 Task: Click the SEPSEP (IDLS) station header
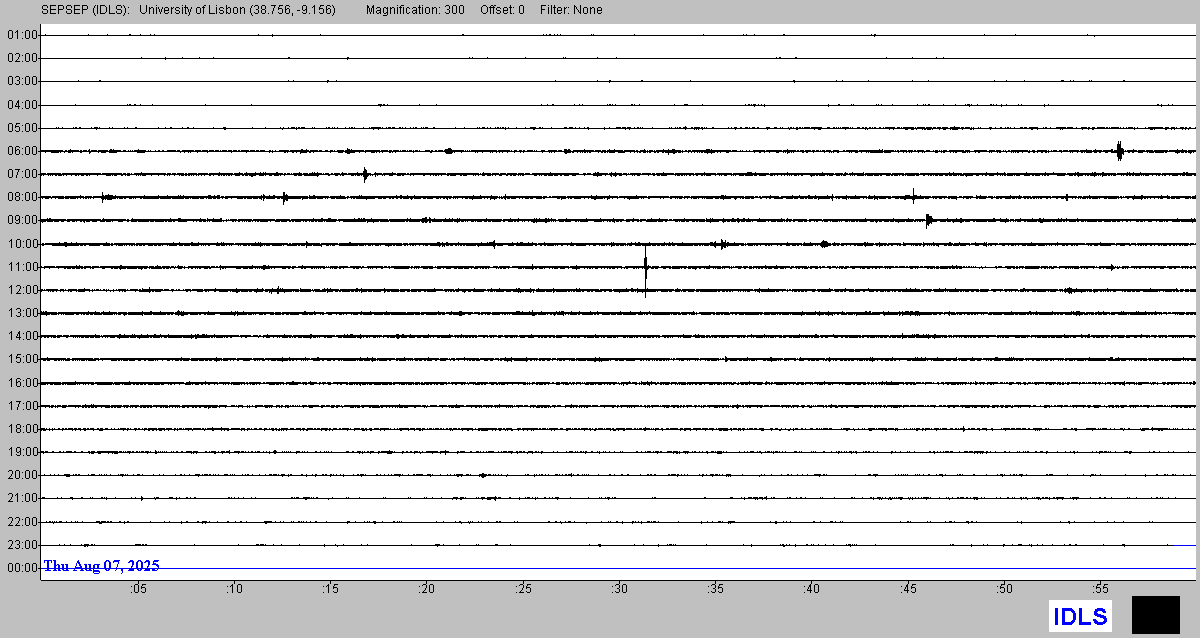click(84, 10)
